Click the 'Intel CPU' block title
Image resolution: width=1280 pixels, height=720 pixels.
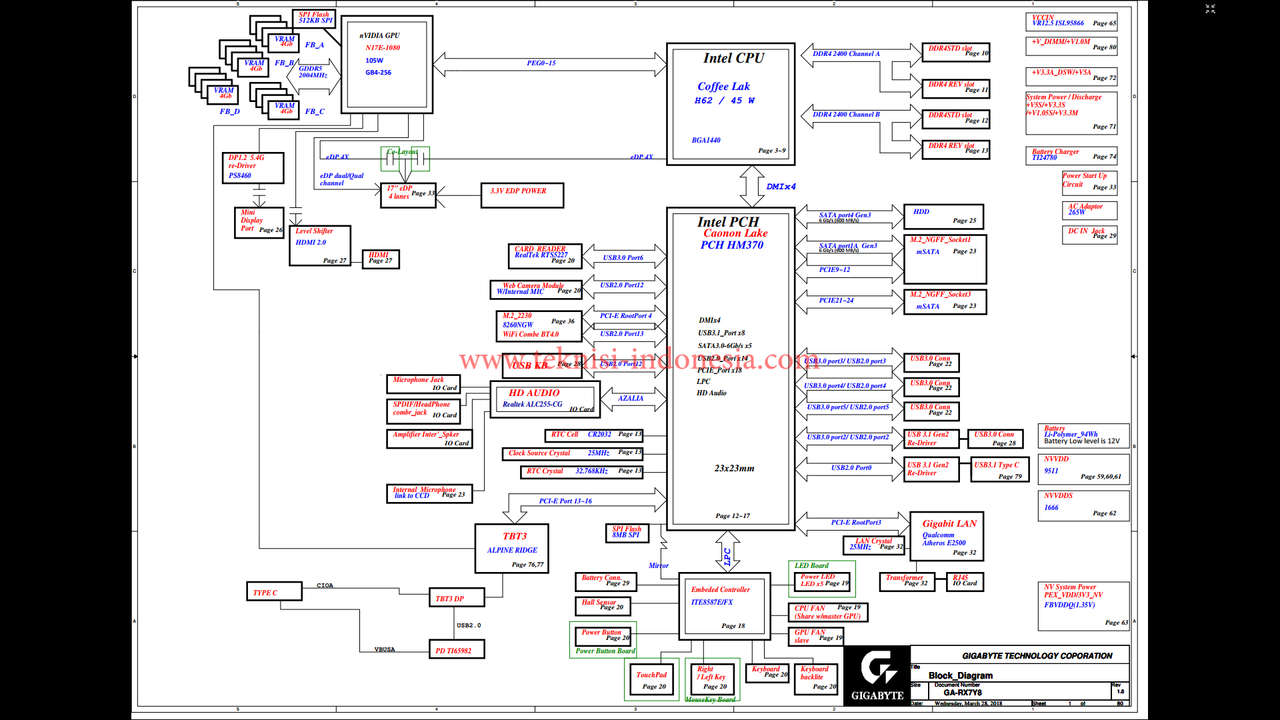[x=733, y=58]
